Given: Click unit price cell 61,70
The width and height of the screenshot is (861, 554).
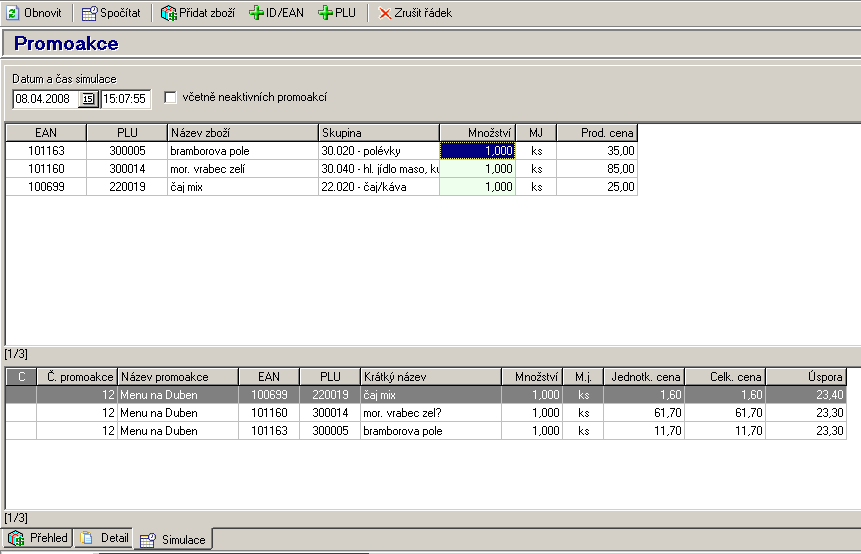Looking at the screenshot, I should [x=644, y=413].
